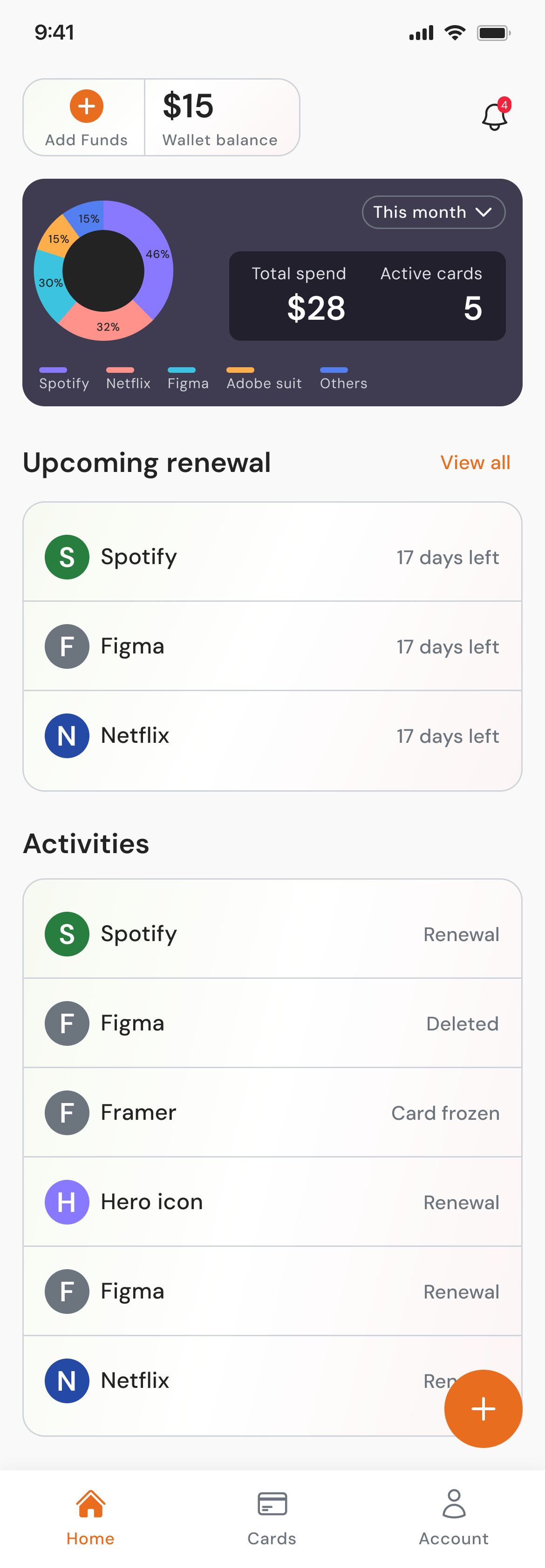
Task: Open notifications via the bell icon
Action: point(494,115)
